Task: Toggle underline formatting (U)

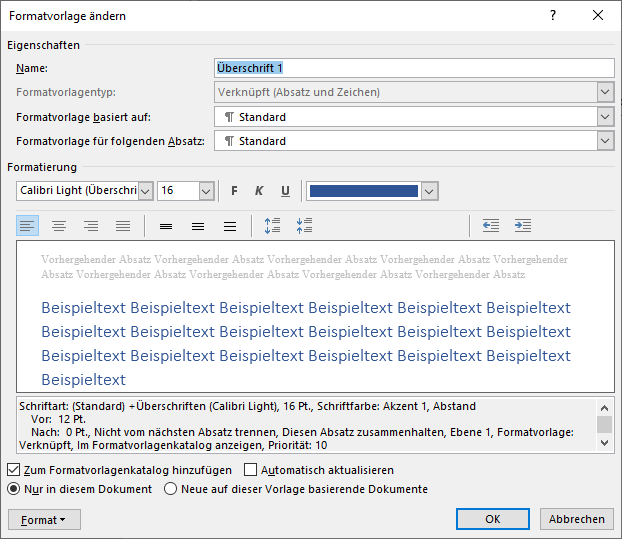Action: point(285,191)
